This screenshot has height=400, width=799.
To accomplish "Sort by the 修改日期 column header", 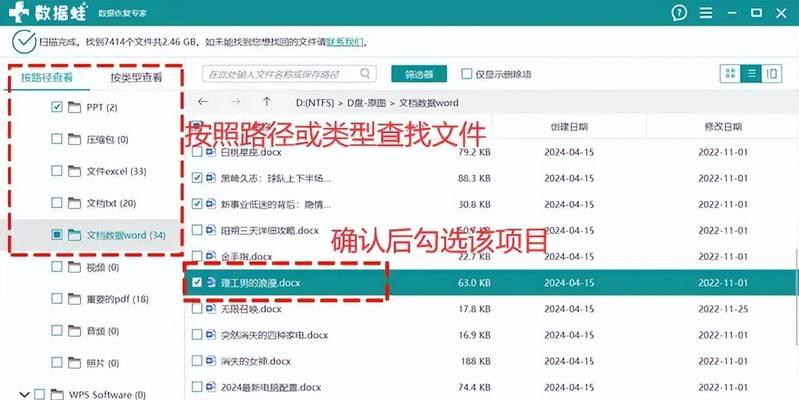I will point(723,126).
